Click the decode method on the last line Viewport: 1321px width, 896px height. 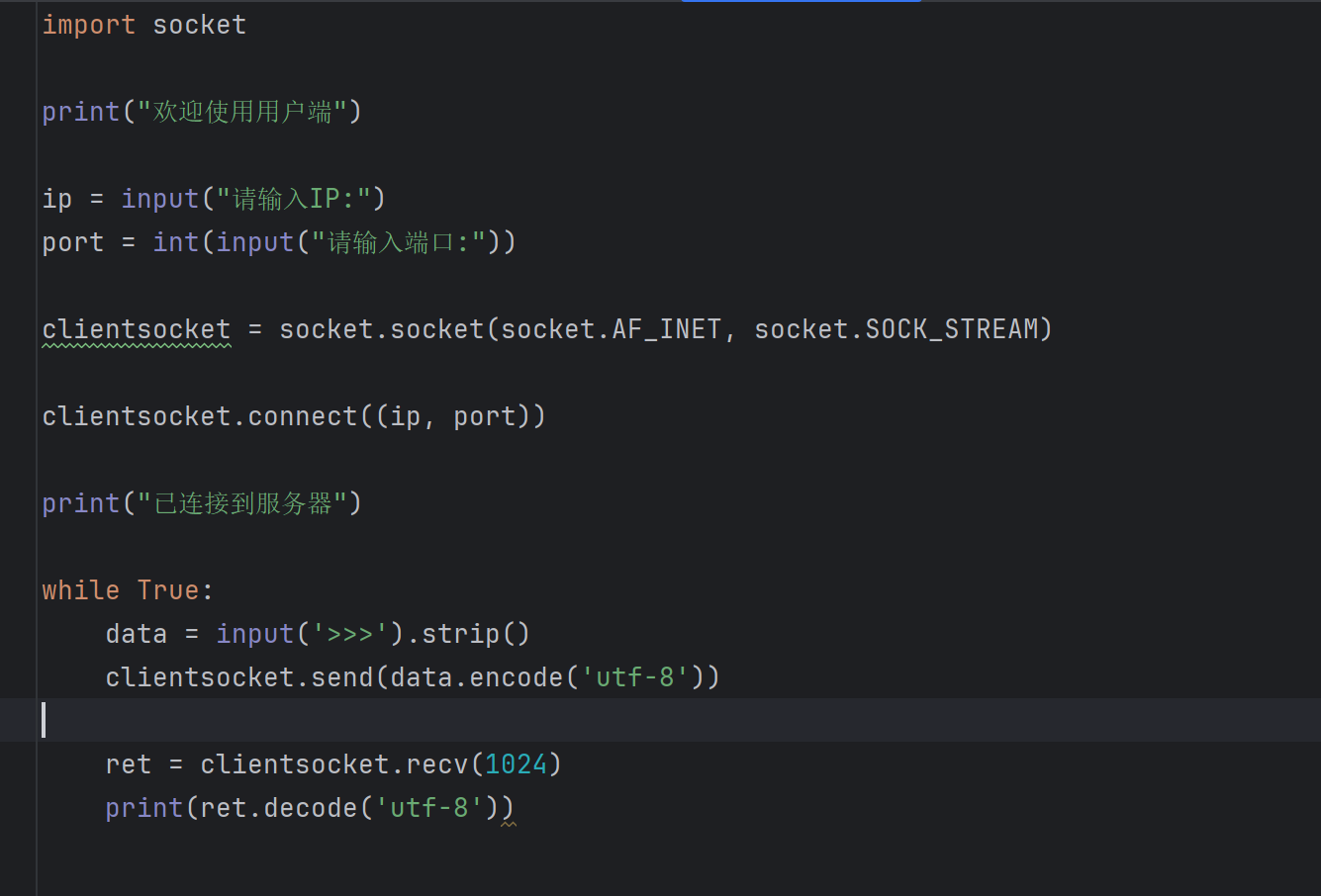point(310,808)
